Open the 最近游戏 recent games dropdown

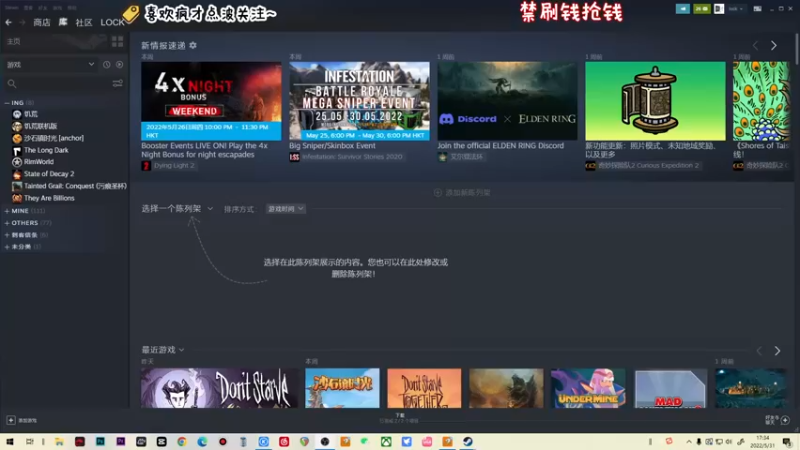[163, 350]
